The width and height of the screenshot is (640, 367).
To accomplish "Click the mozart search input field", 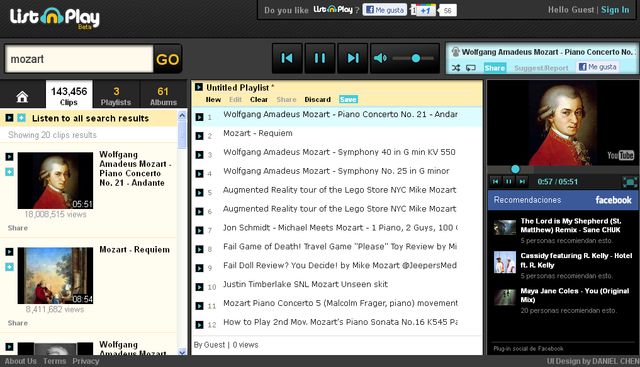I will [79, 59].
